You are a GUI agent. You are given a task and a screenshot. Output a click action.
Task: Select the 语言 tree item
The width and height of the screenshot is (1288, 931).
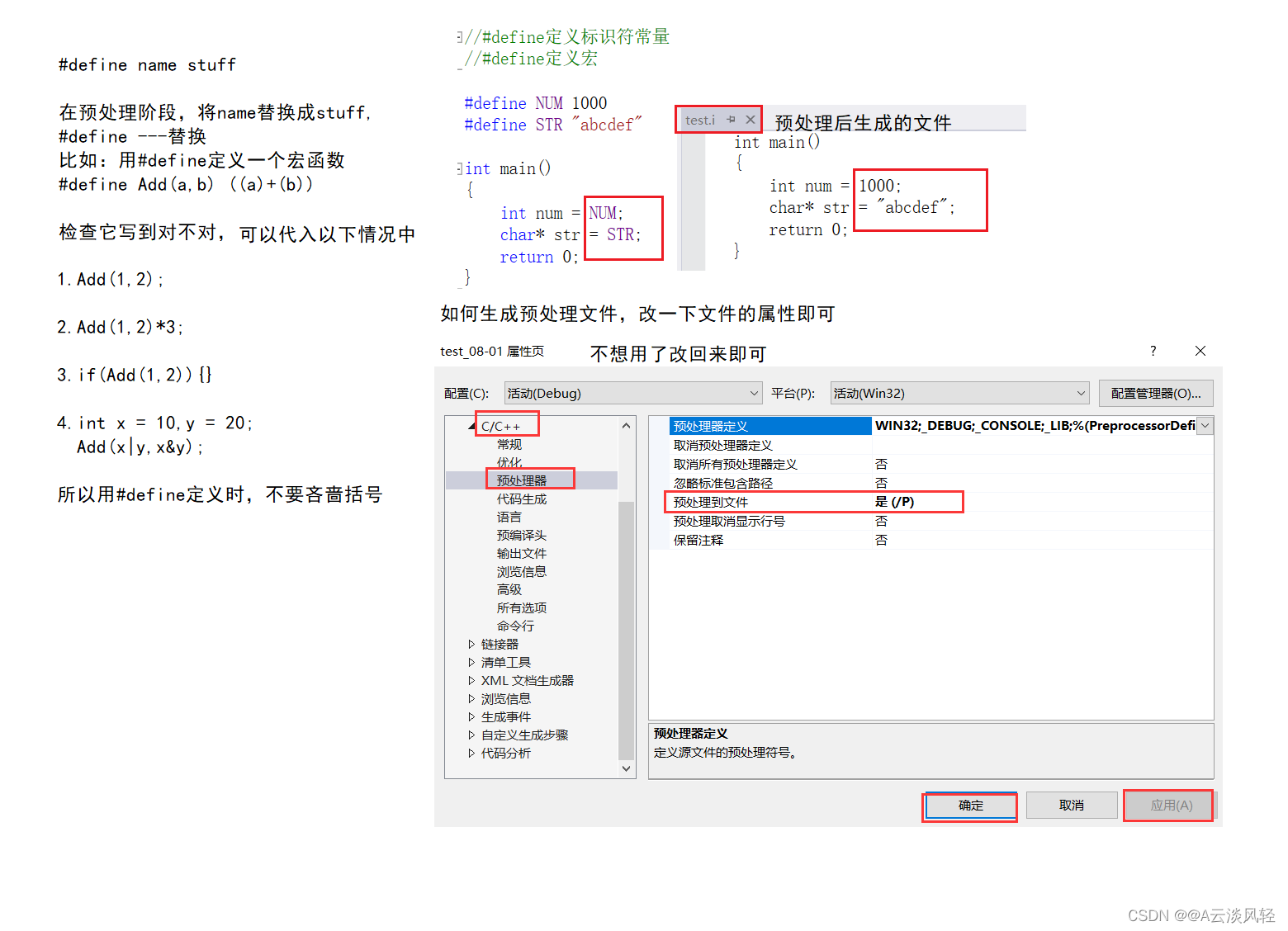click(x=509, y=517)
